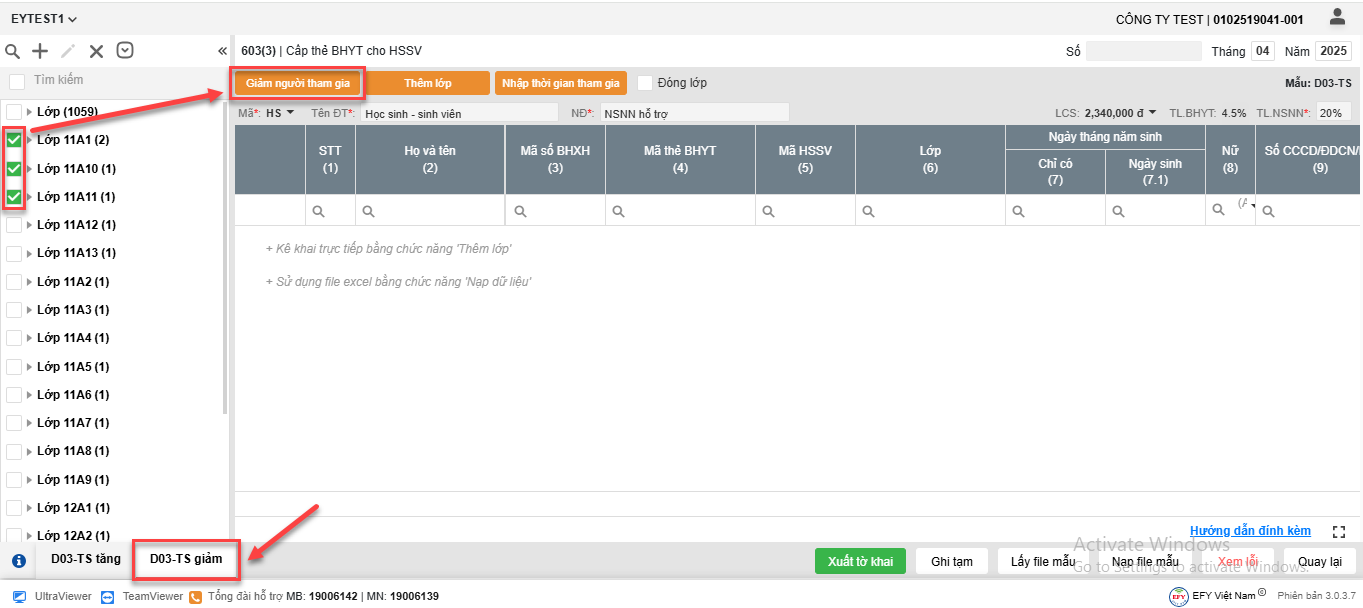The height and width of the screenshot is (608, 1363).
Task: Select the D03-TS giảm tab
Action: point(186,559)
